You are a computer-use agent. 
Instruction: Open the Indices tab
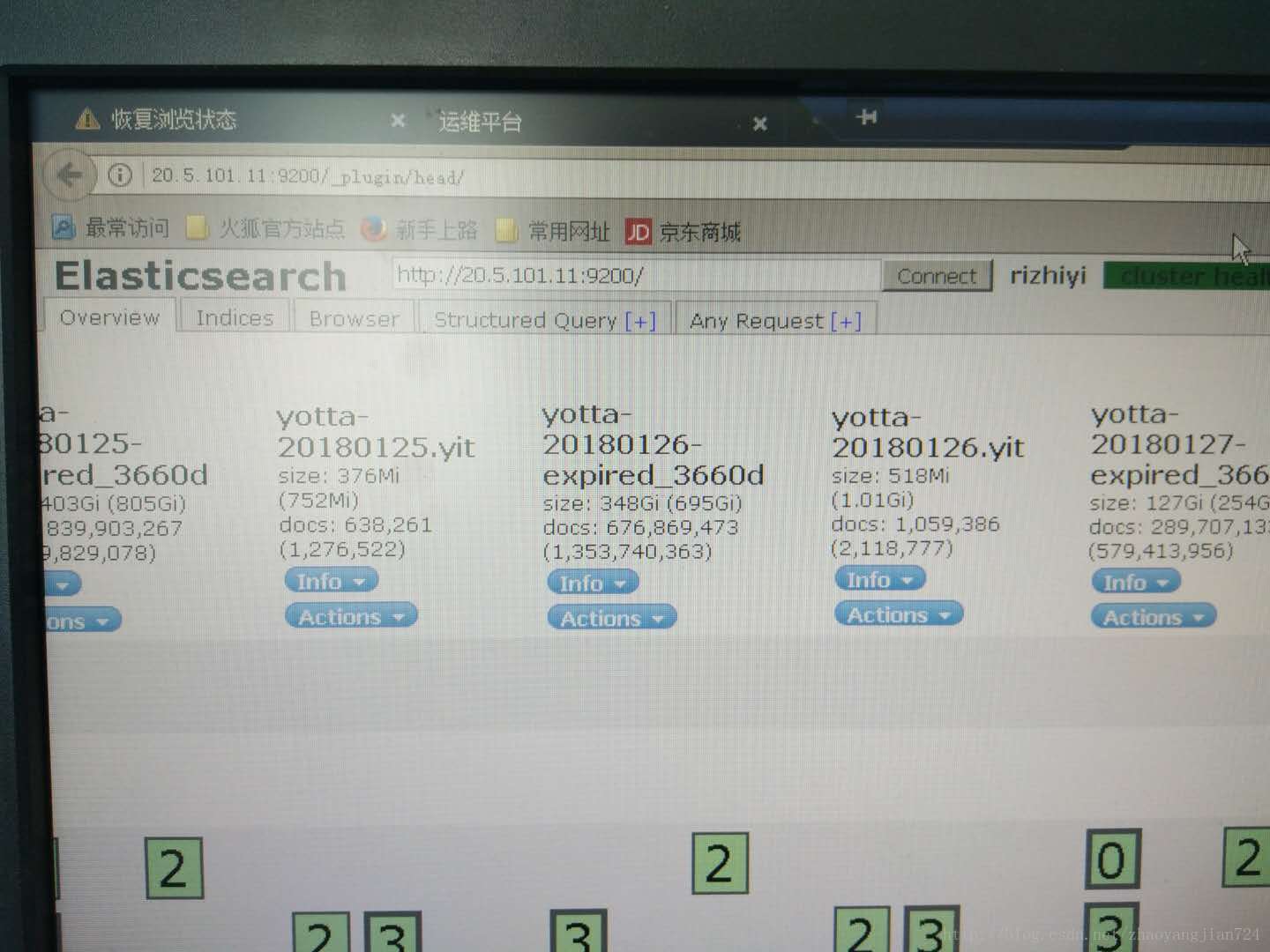click(x=235, y=318)
